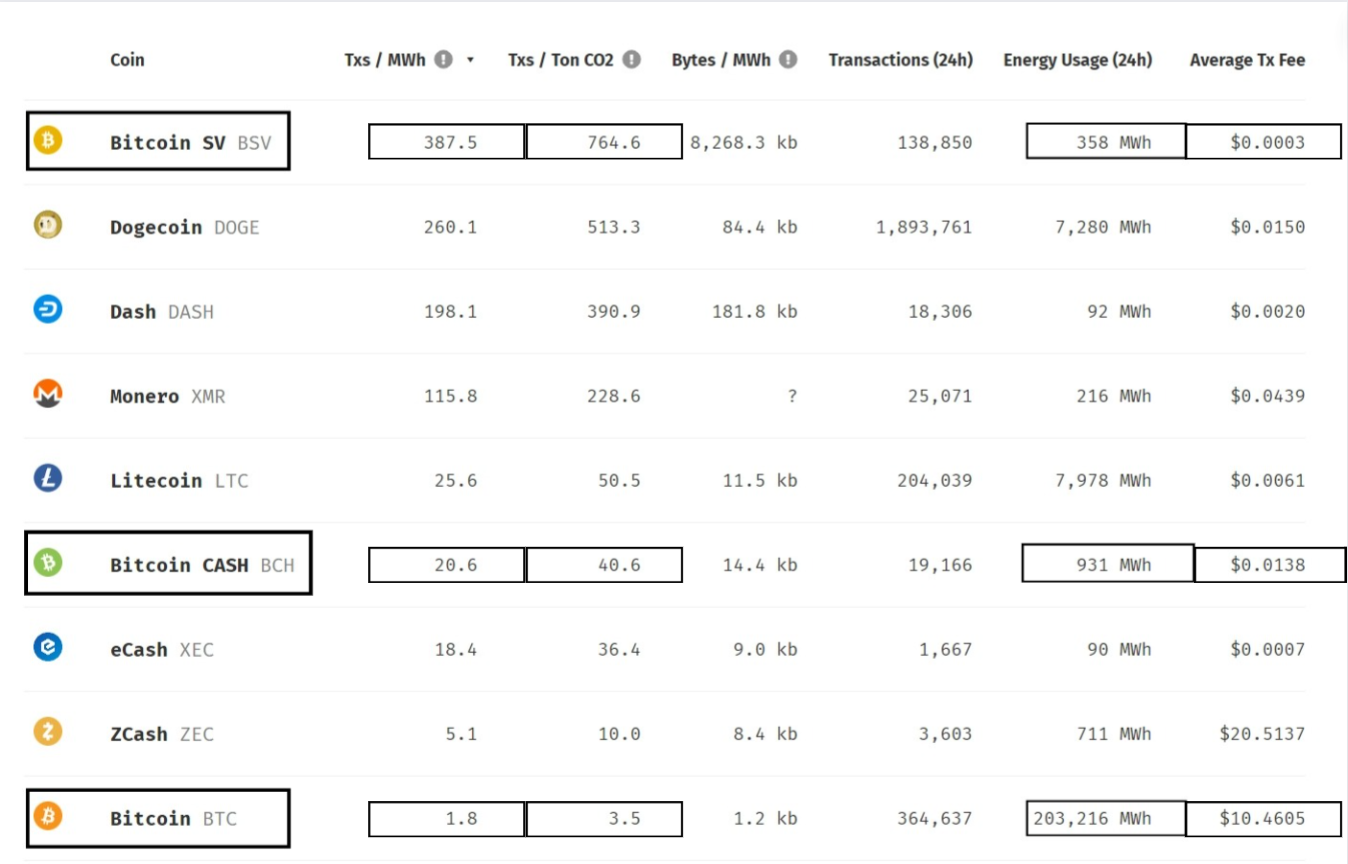Click the eCash logo icon
This screenshot has width=1348, height=864.
click(x=47, y=647)
